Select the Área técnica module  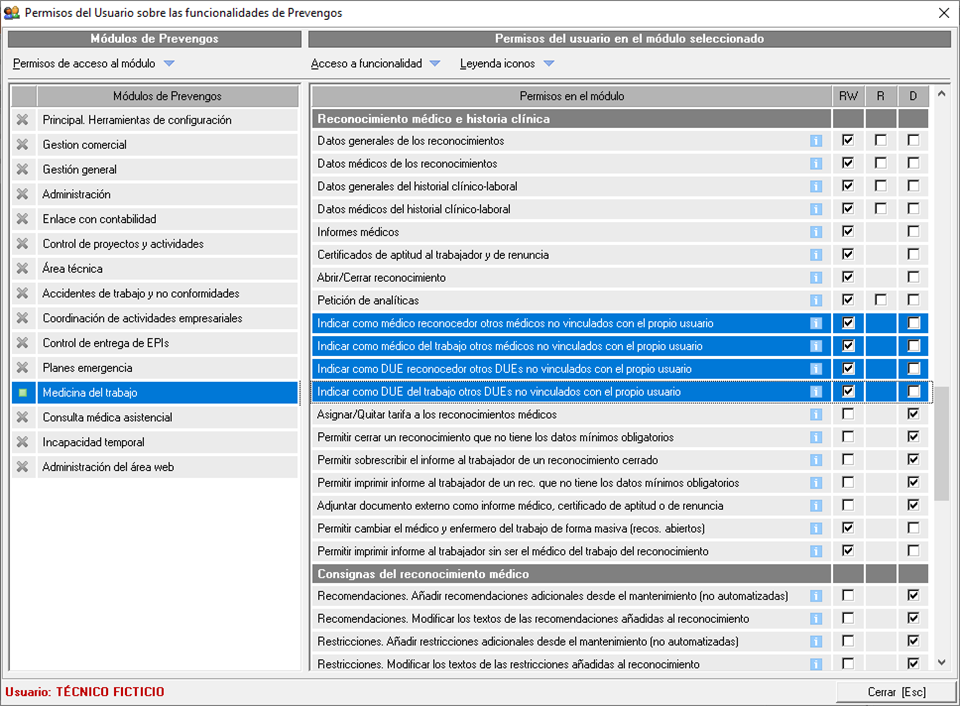point(72,269)
